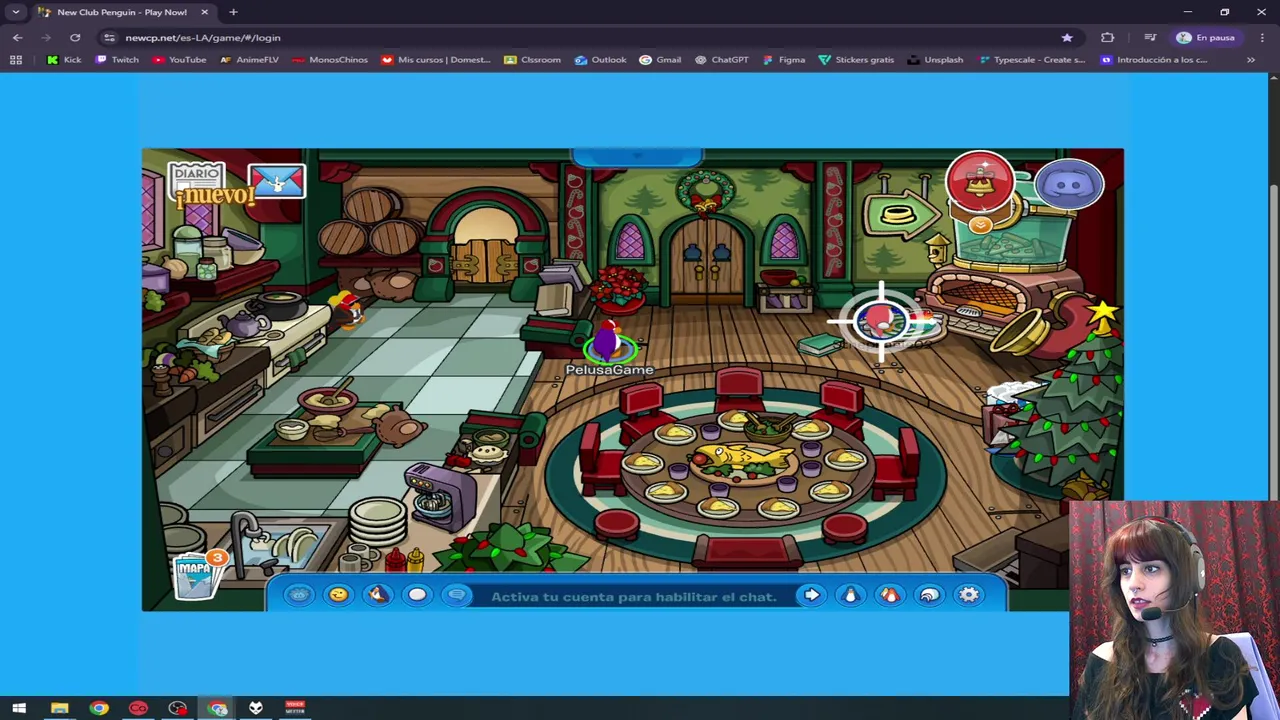1280x720 pixels.
Task: Open the Windows Start menu
Action: 19,708
